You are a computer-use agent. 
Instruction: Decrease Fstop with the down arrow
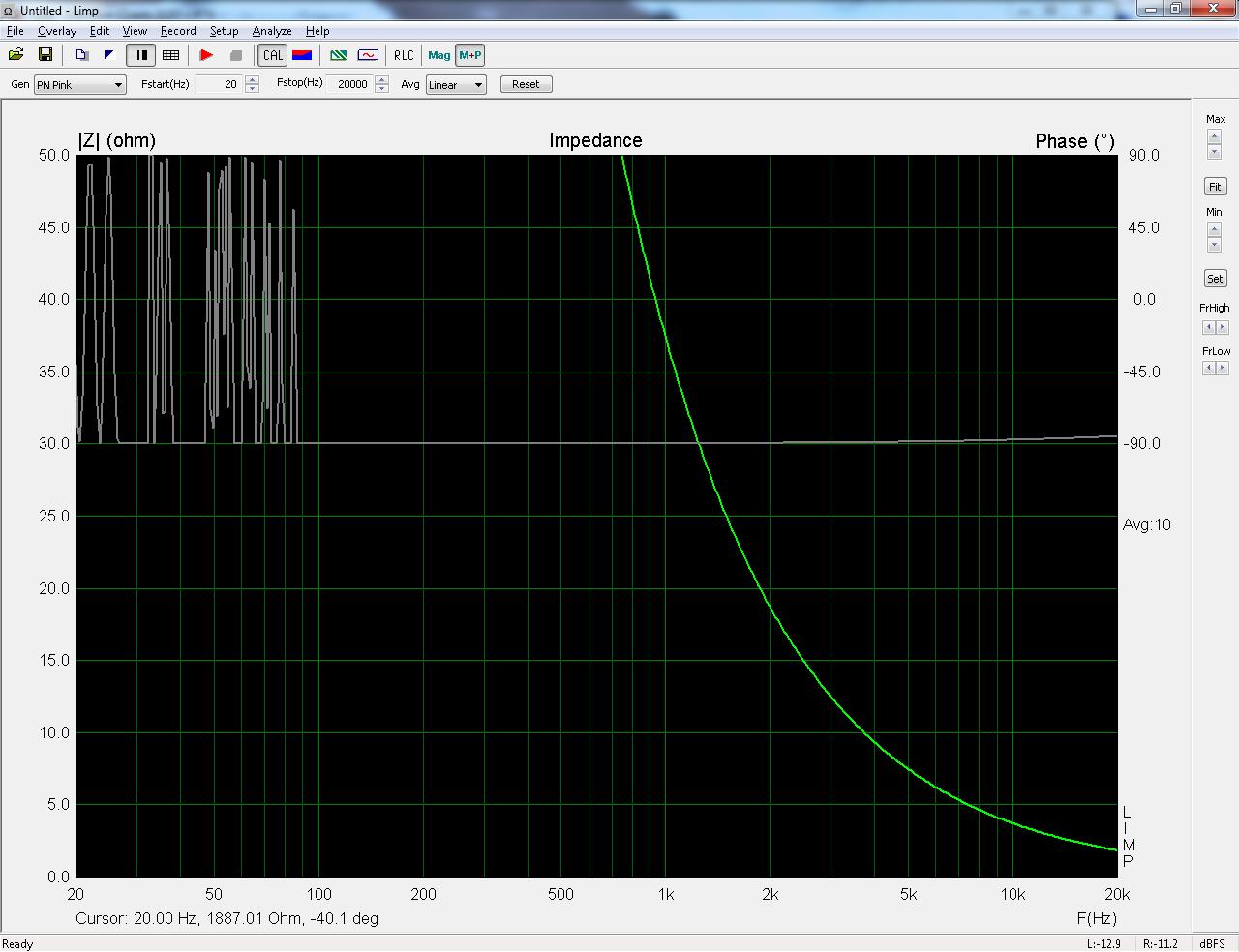pyautogui.click(x=382, y=89)
